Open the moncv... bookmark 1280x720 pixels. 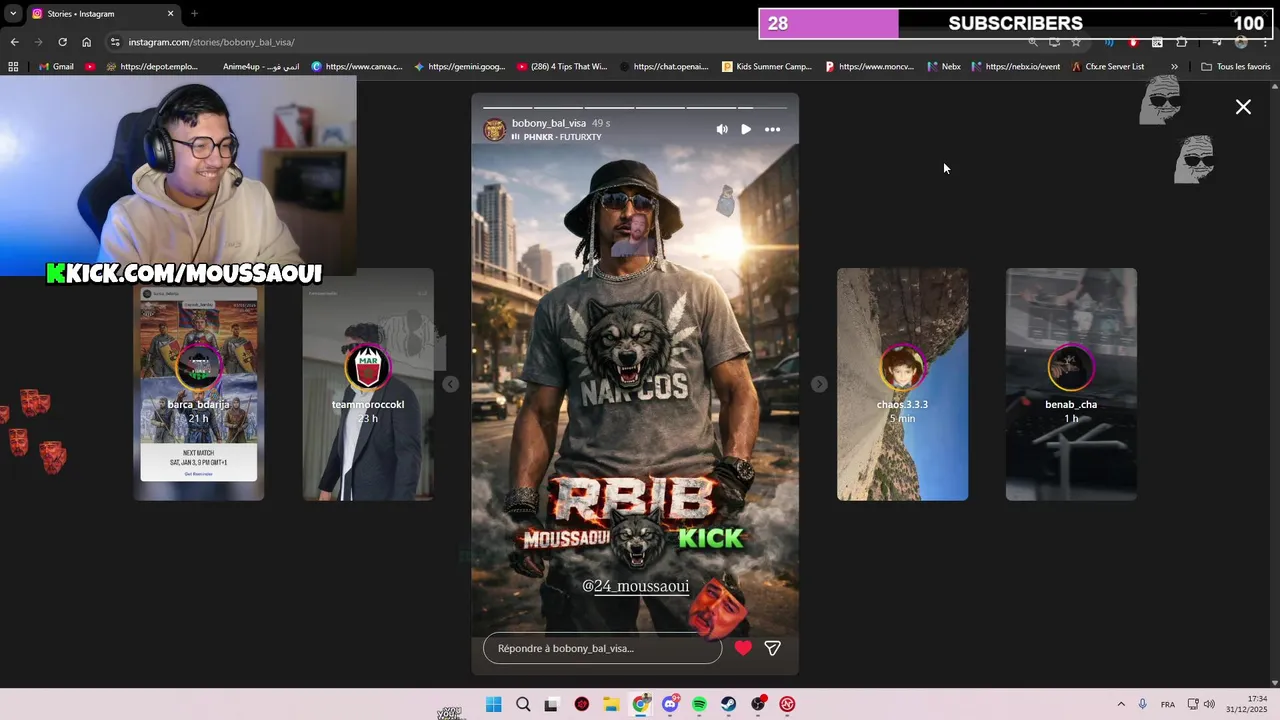tap(869, 67)
